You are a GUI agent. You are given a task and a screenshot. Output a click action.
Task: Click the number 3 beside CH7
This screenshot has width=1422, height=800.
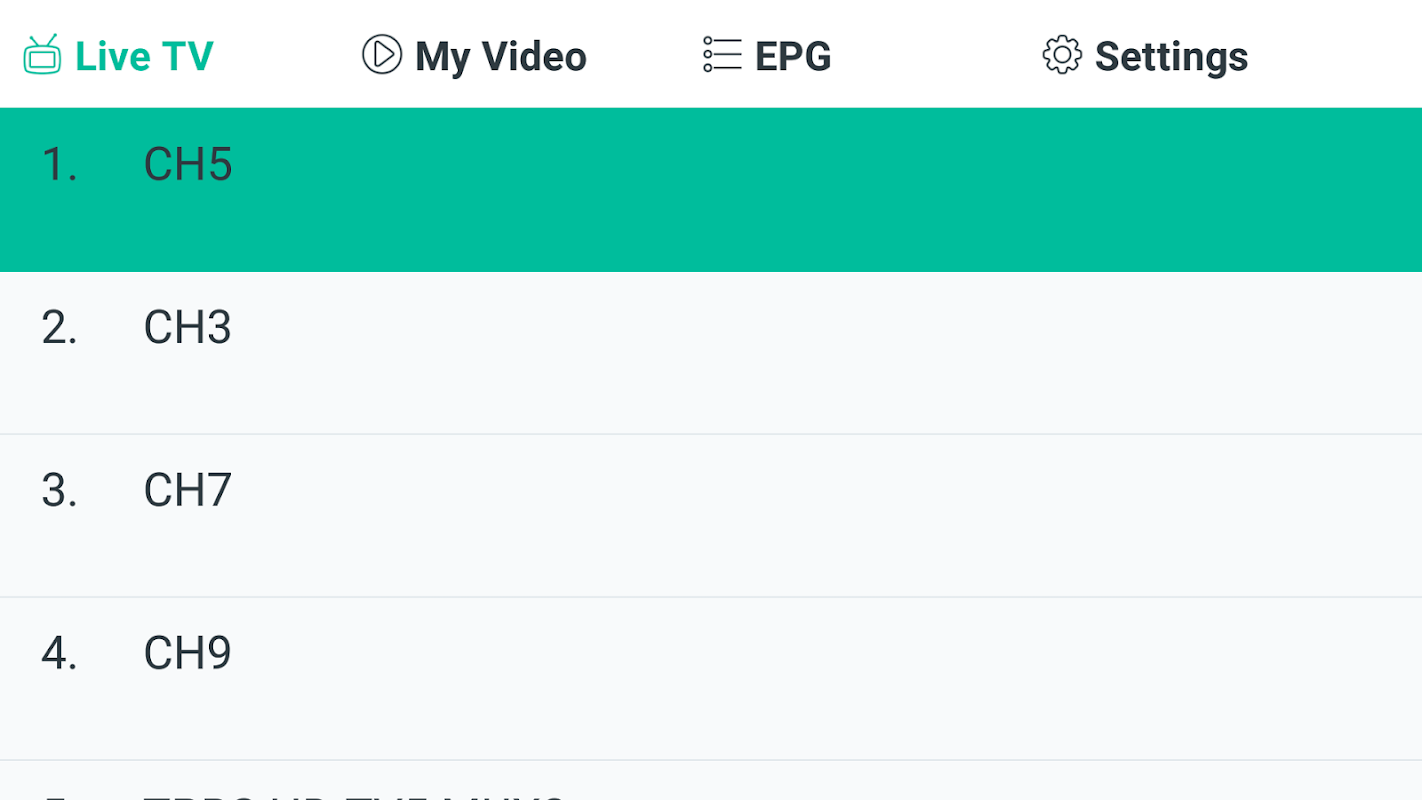click(59, 491)
